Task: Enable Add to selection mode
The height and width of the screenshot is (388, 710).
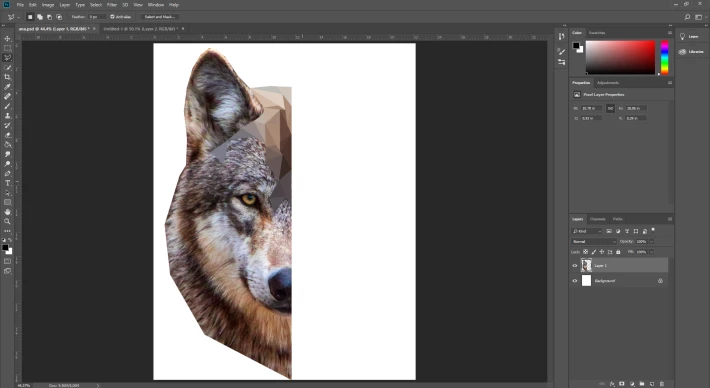Action: click(x=40, y=17)
